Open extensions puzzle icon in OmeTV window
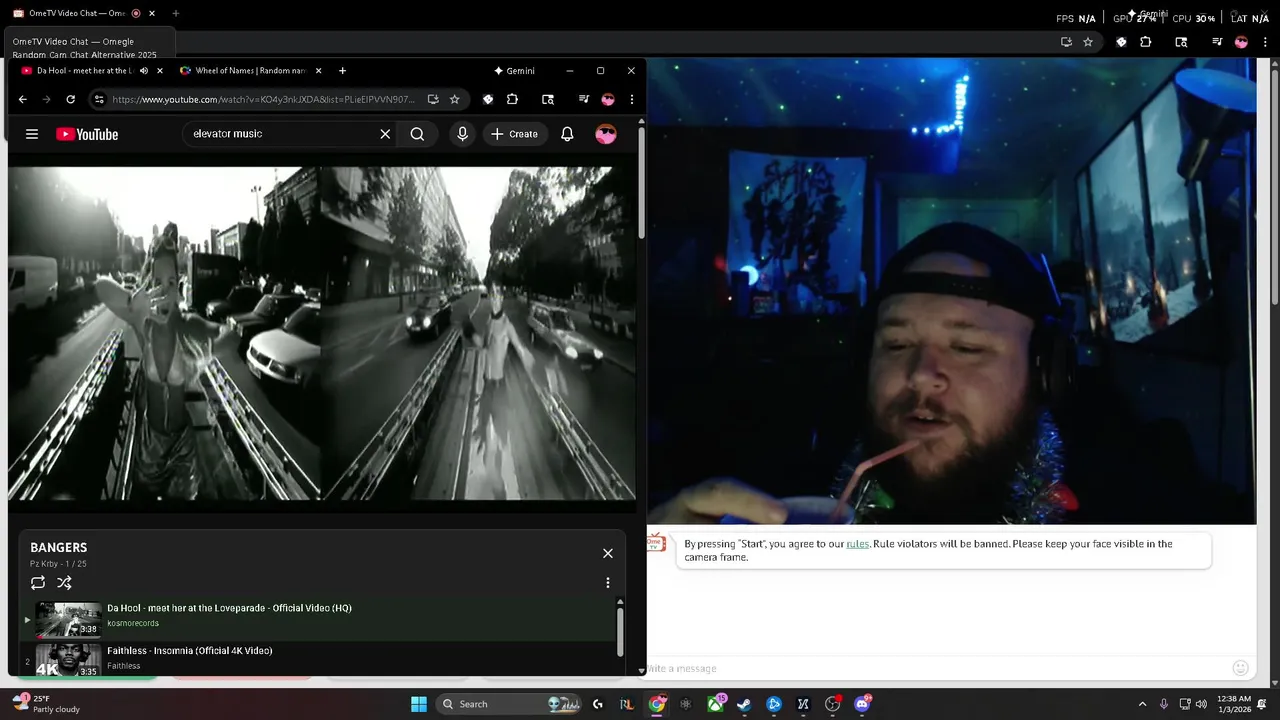 click(x=1146, y=42)
